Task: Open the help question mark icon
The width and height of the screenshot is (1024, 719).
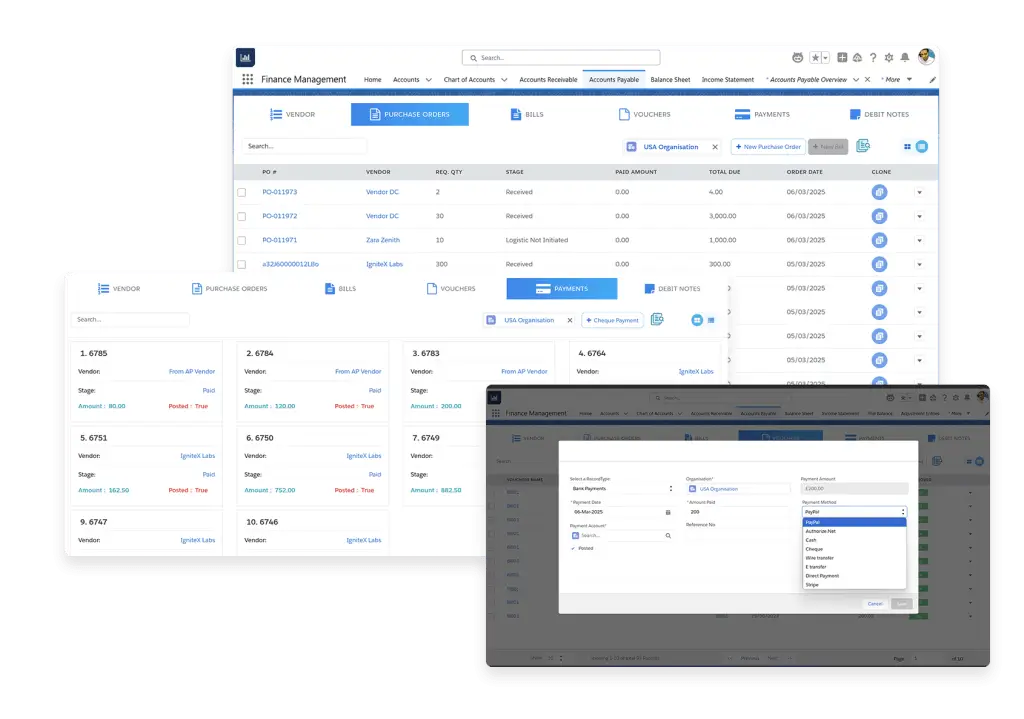Action: [873, 57]
